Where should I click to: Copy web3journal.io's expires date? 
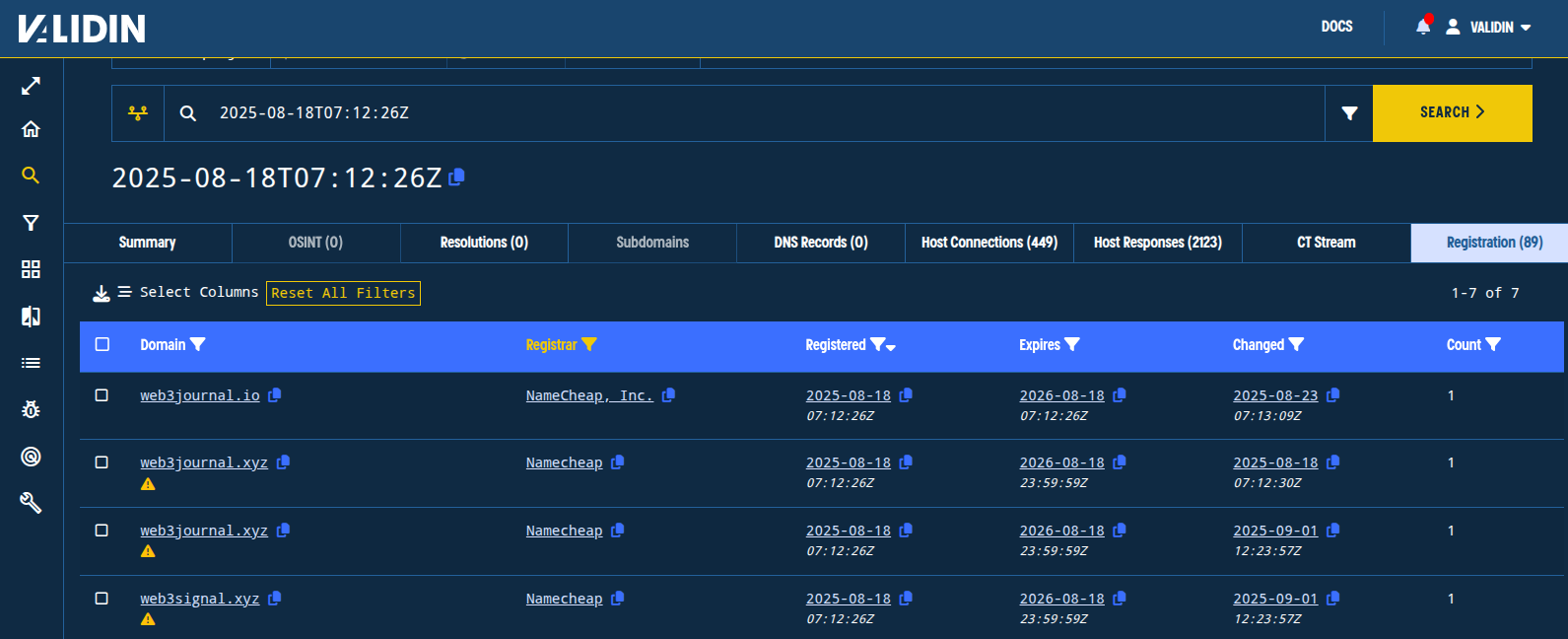tap(1120, 395)
